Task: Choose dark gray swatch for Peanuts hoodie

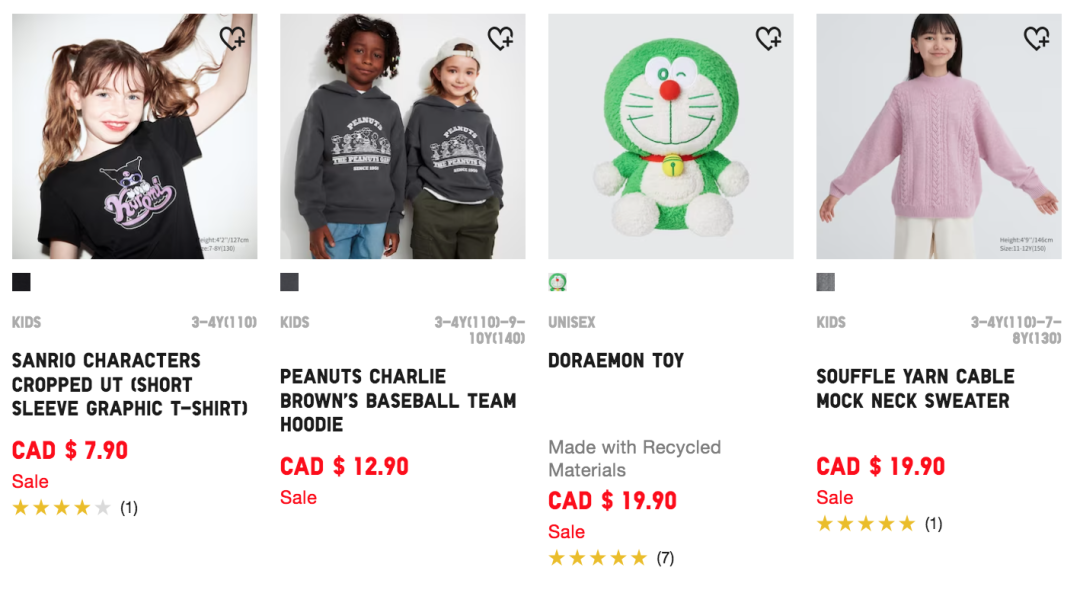Action: [289, 282]
